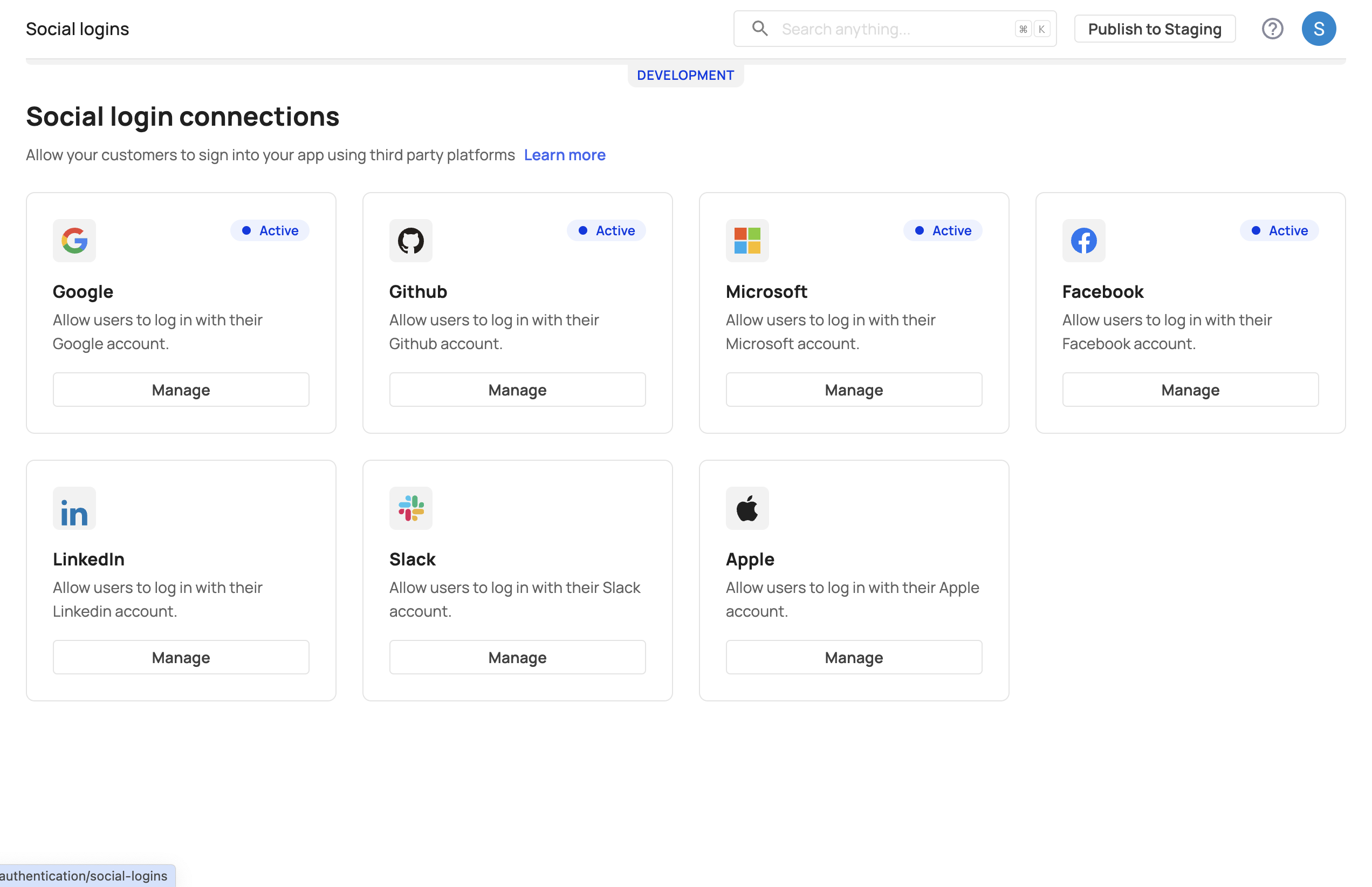Click the Slack logo icon
Image resolution: width=1372 pixels, height=887 pixels.
click(x=410, y=509)
